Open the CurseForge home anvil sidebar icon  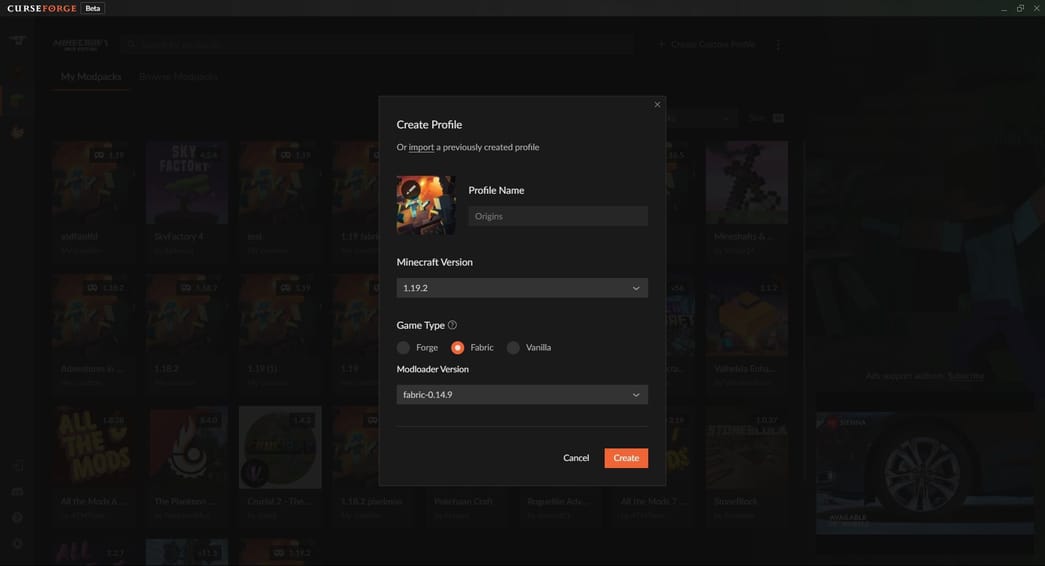[x=17, y=41]
